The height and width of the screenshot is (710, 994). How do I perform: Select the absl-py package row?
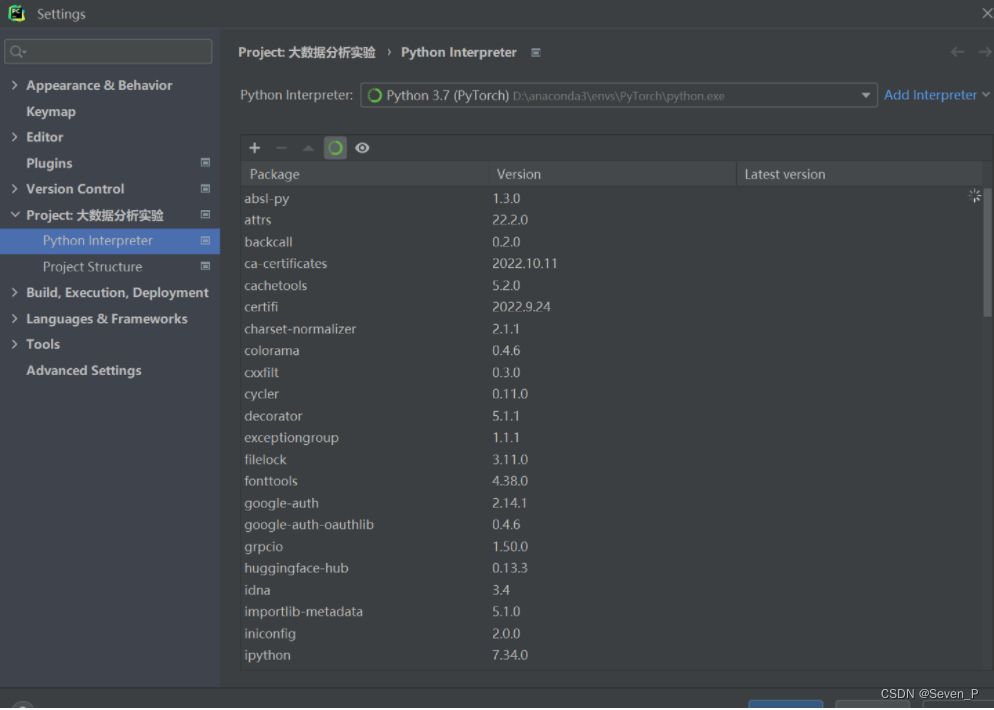(x=612, y=198)
